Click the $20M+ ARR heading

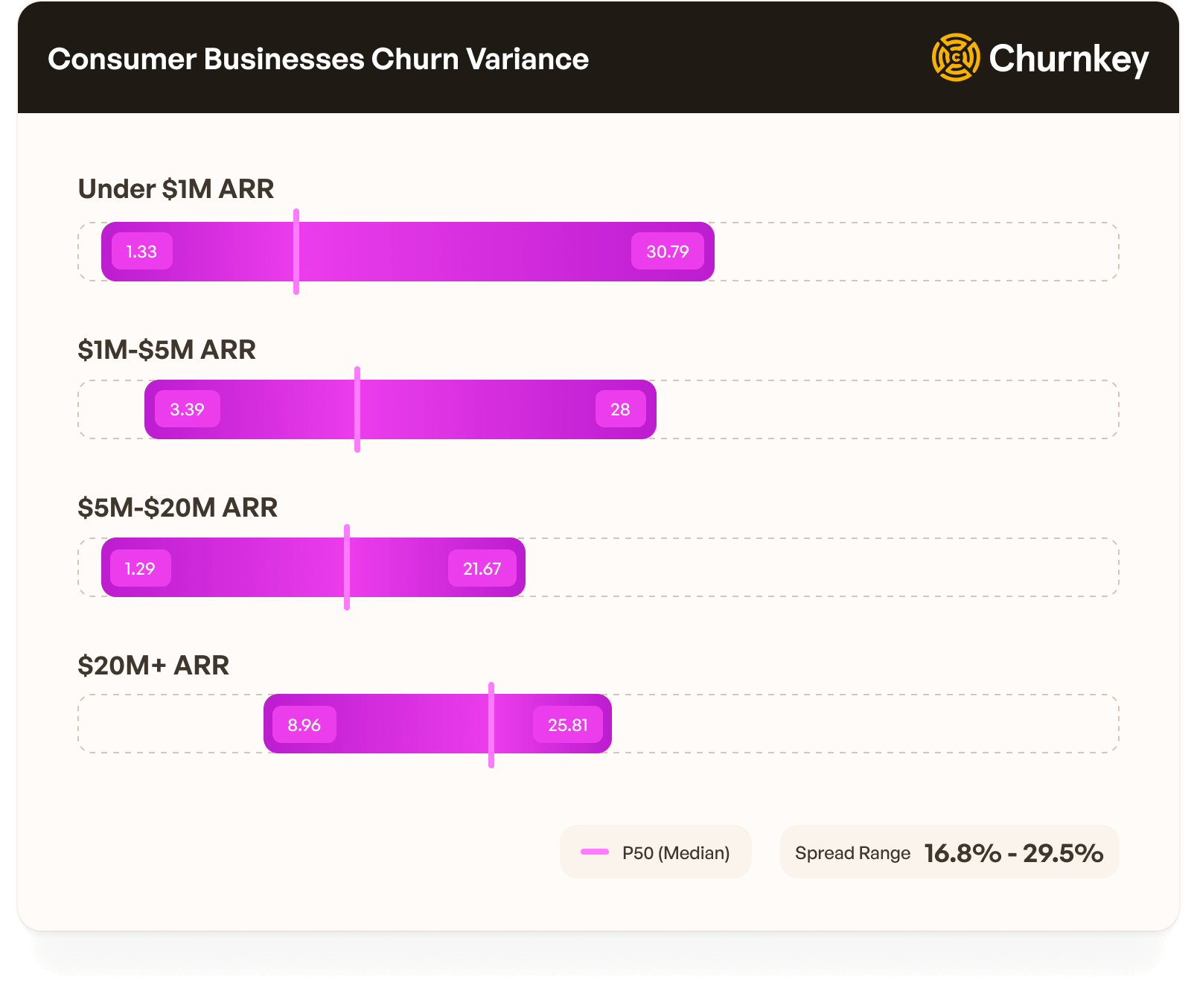(x=153, y=666)
